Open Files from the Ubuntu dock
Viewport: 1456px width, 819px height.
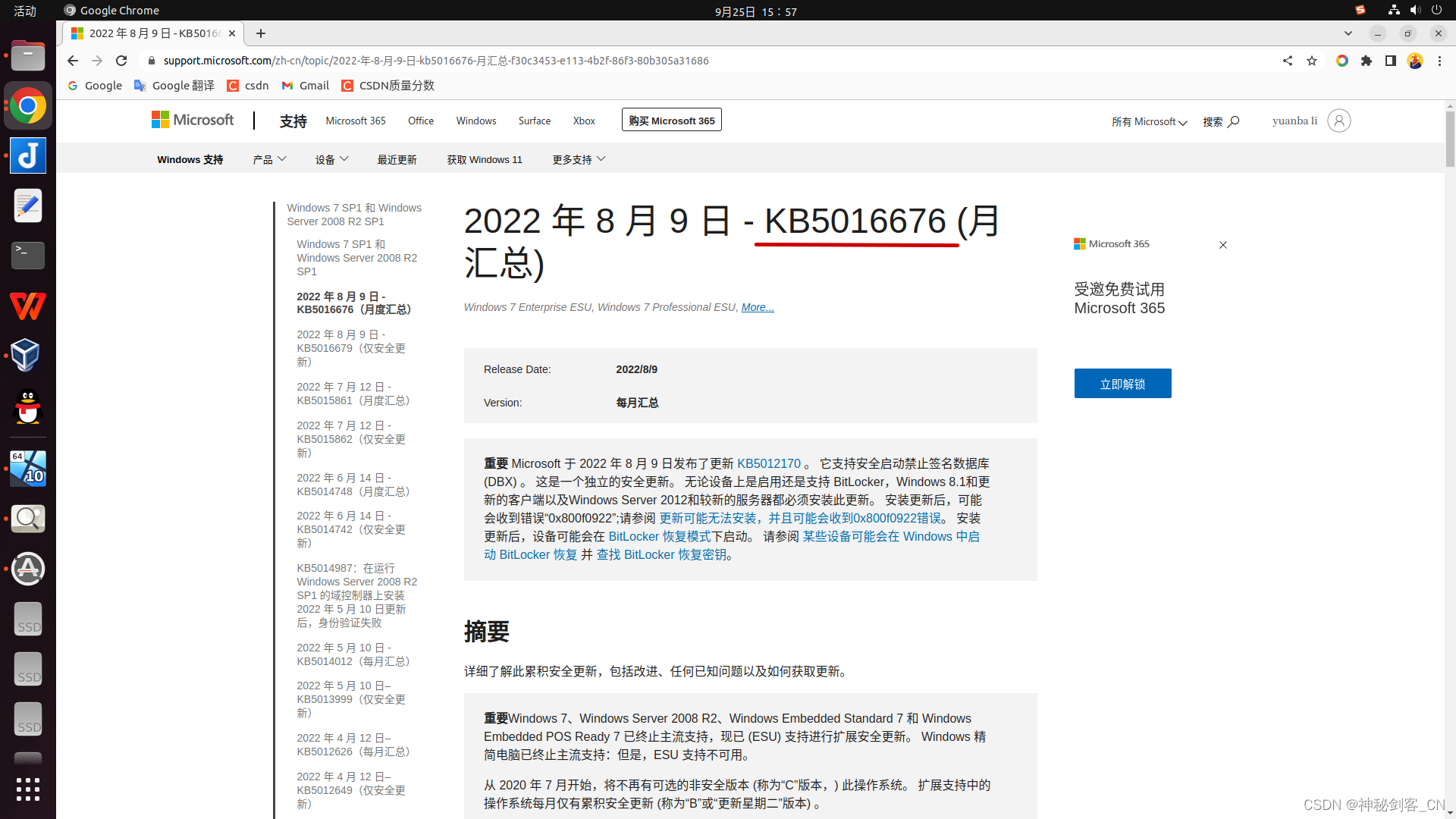(28, 56)
